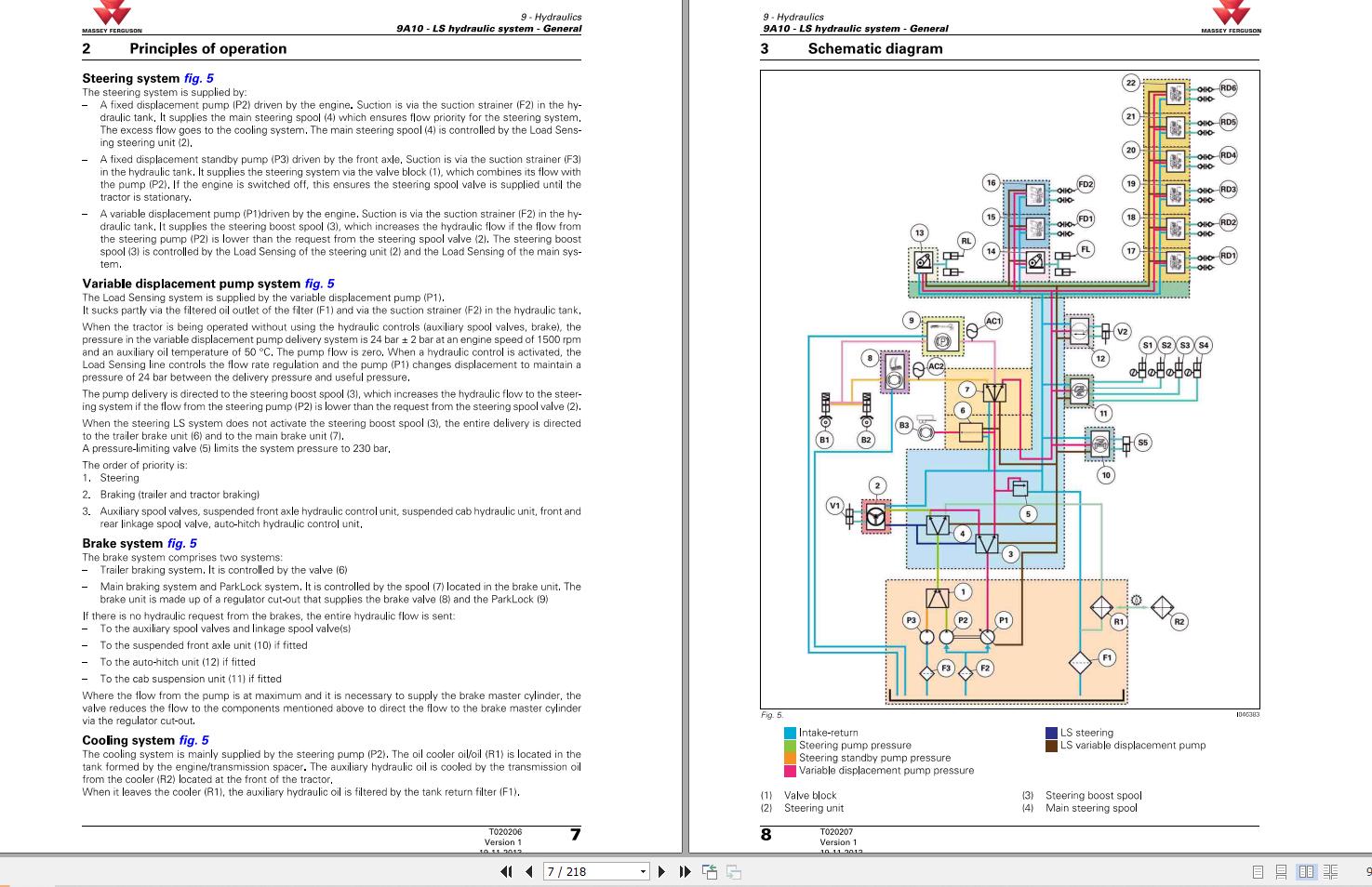Click the cyan Intake-return legend swatch
The height and width of the screenshot is (887, 1372).
[791, 733]
